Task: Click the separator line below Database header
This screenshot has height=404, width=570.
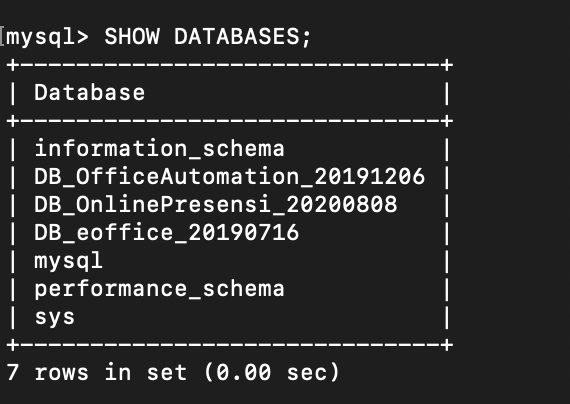Action: pyautogui.click(x=230, y=121)
